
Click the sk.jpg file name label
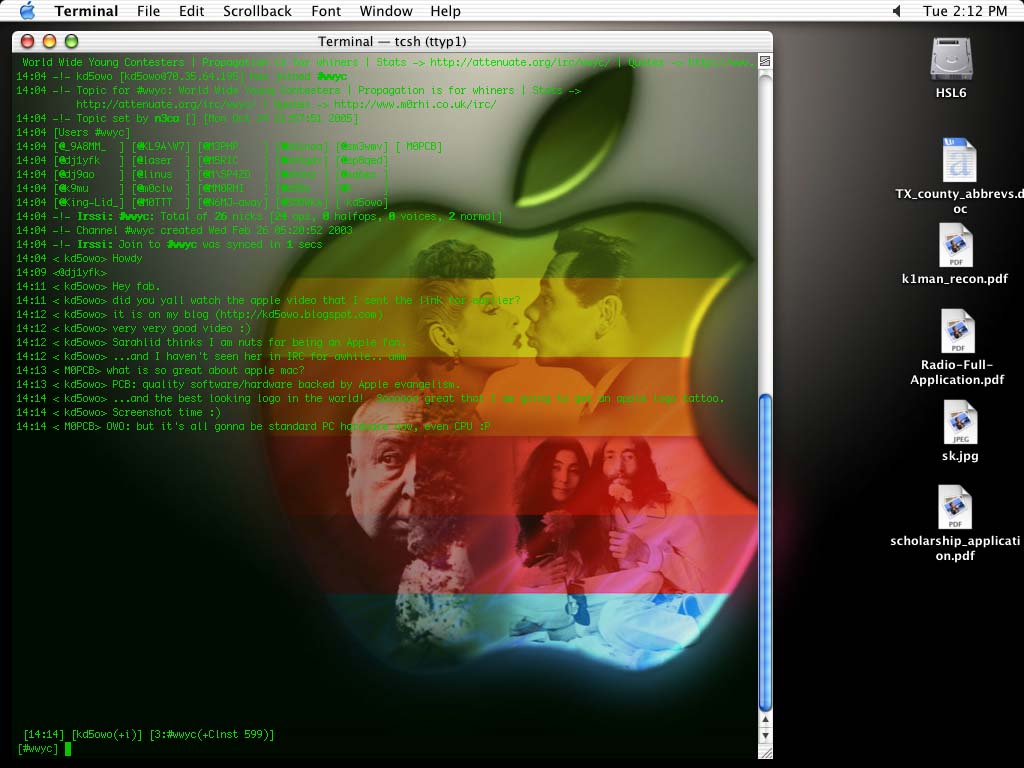tap(960, 456)
